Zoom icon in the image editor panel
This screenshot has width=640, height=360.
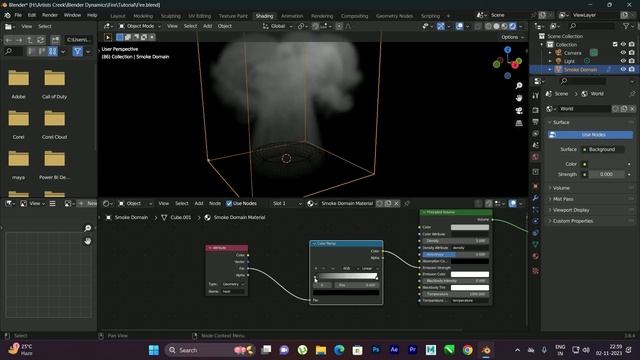click(87, 228)
